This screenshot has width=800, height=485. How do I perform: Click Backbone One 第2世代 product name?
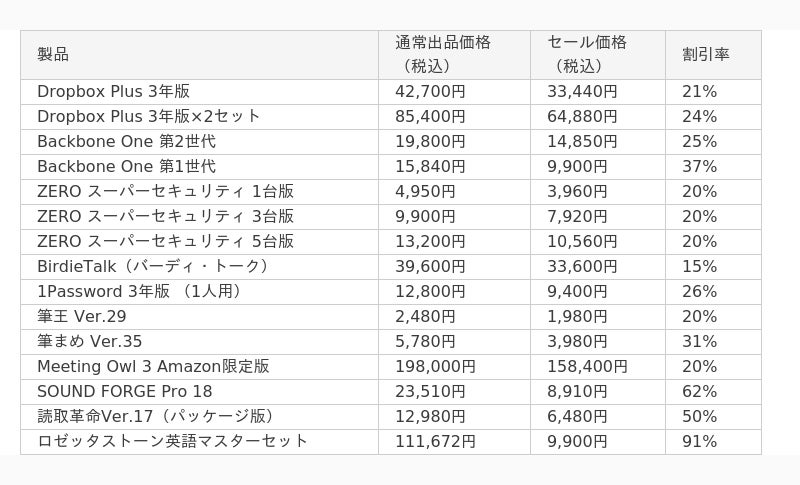127,141
